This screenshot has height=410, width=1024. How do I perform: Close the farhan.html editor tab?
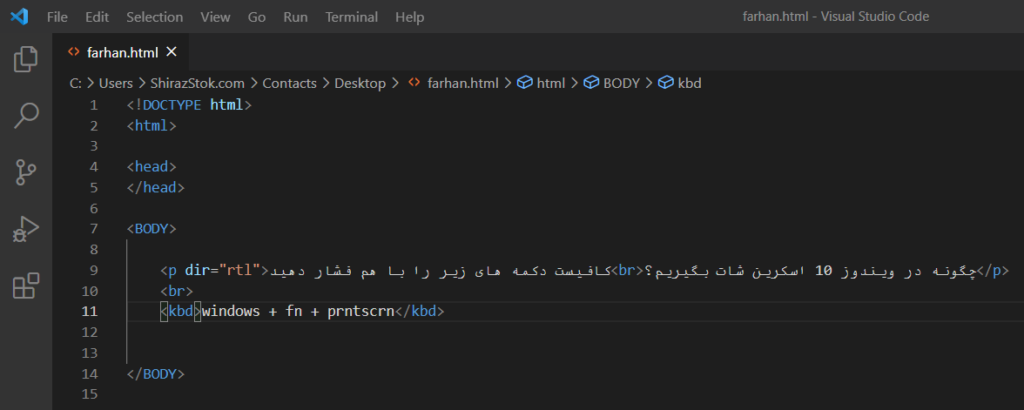coord(171,52)
